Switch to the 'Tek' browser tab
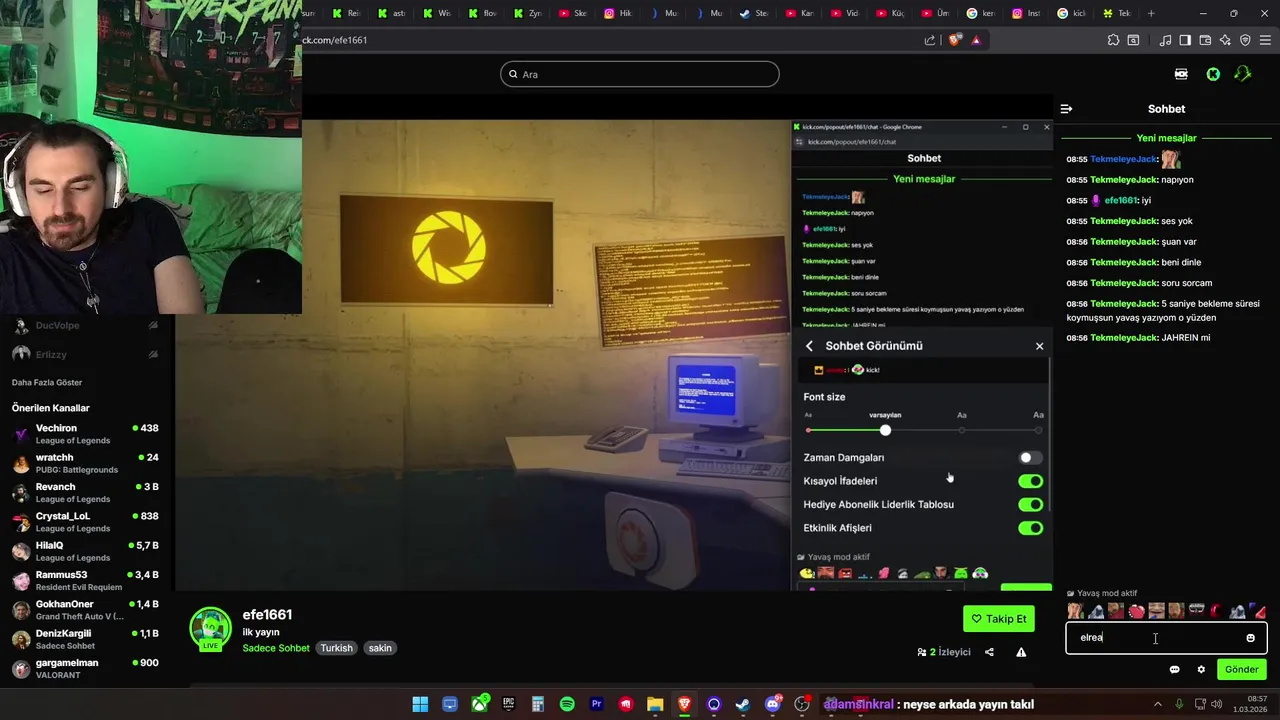1280x720 pixels. click(x=1117, y=14)
